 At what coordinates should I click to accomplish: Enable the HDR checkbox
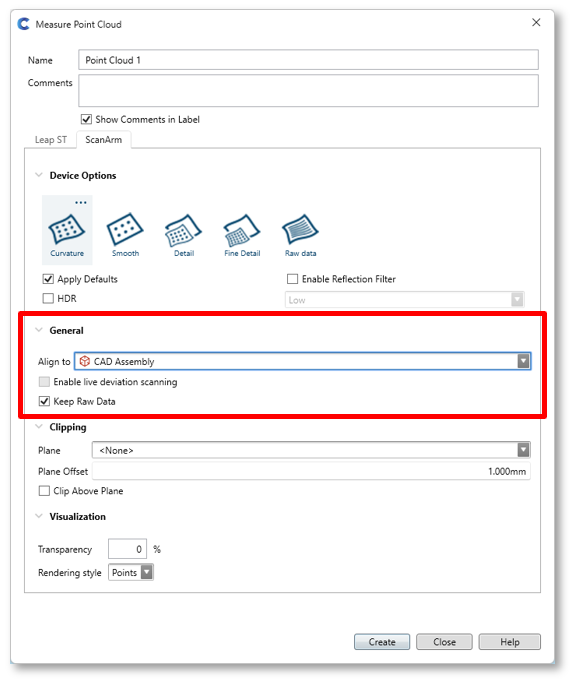click(48, 298)
